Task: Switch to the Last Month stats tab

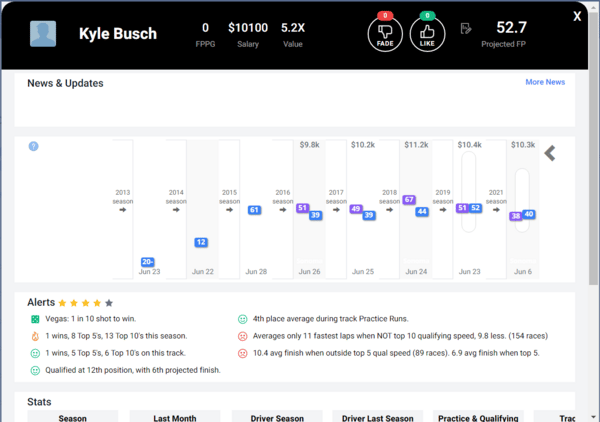Action: pos(174,417)
